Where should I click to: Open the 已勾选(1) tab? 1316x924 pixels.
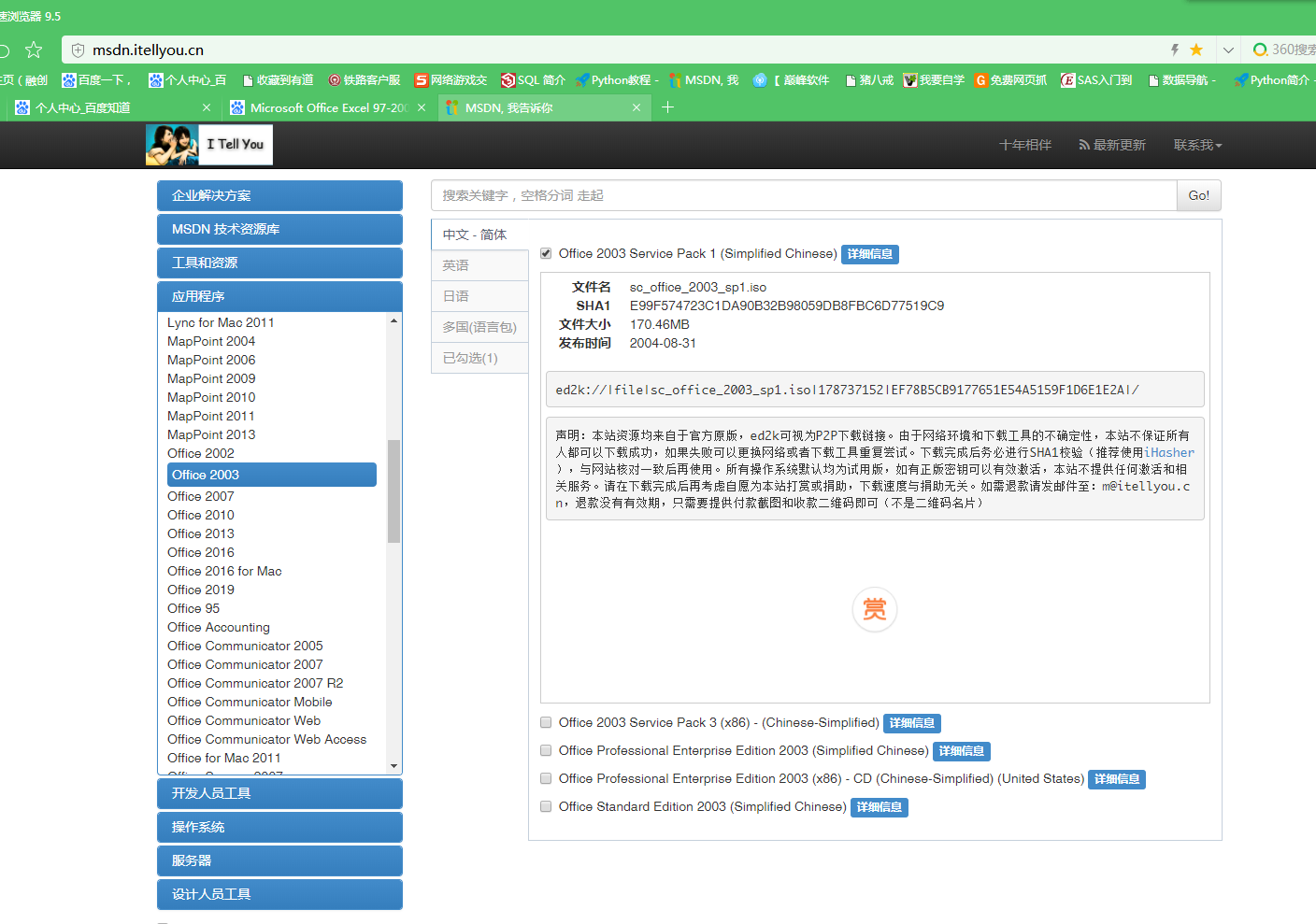pyautogui.click(x=479, y=358)
